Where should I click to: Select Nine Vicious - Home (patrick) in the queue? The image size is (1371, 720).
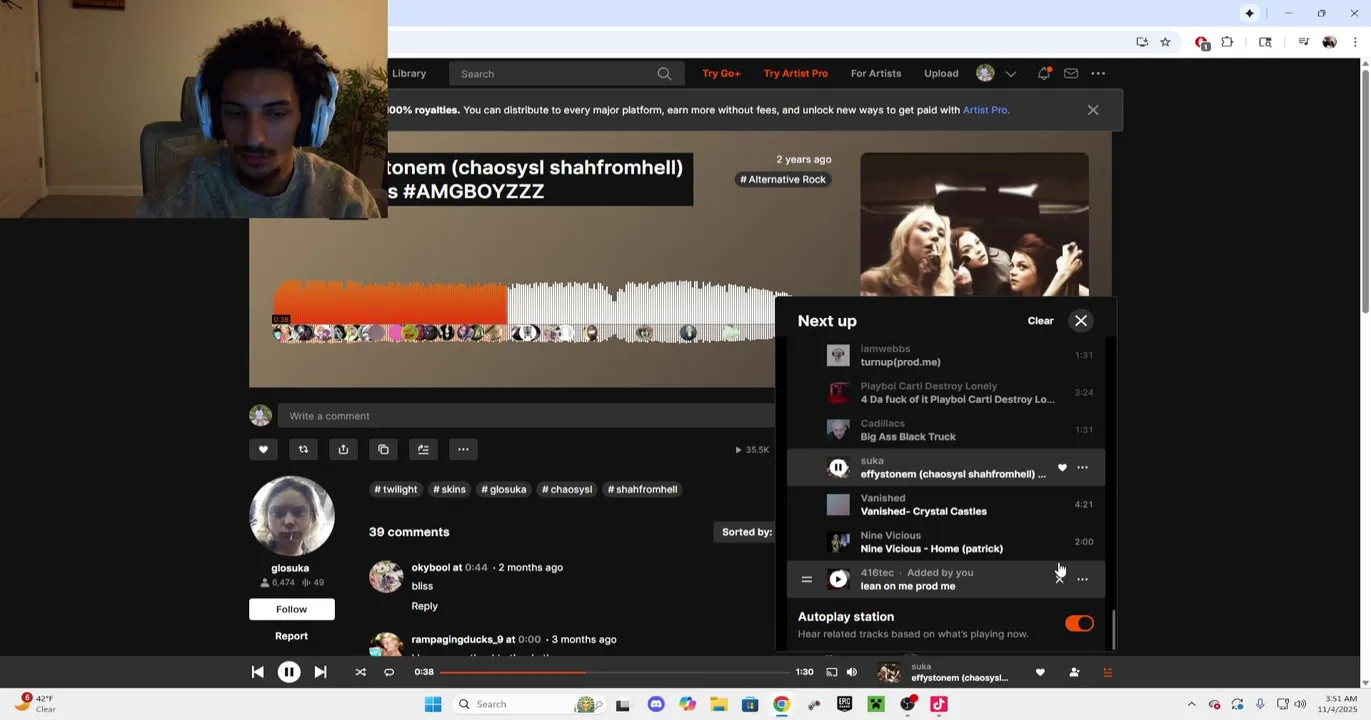(x=945, y=542)
